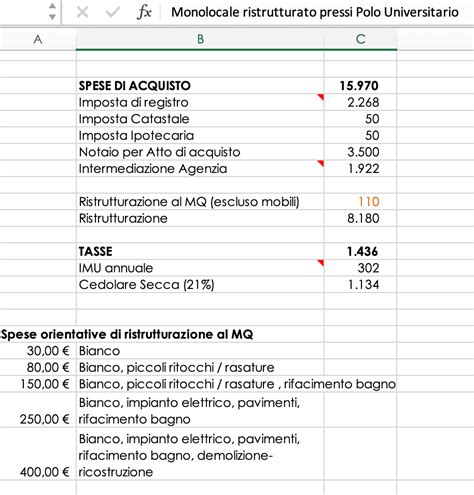Click the cancel (X) formula bar icon

[82, 13]
